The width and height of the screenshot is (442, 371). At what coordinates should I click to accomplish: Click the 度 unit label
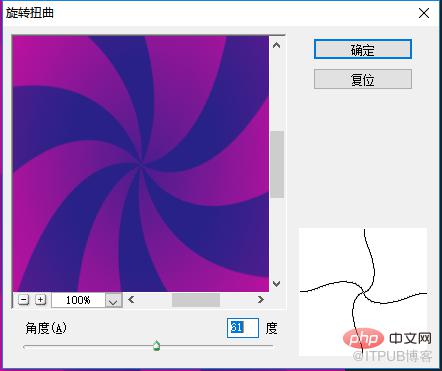[x=271, y=328]
